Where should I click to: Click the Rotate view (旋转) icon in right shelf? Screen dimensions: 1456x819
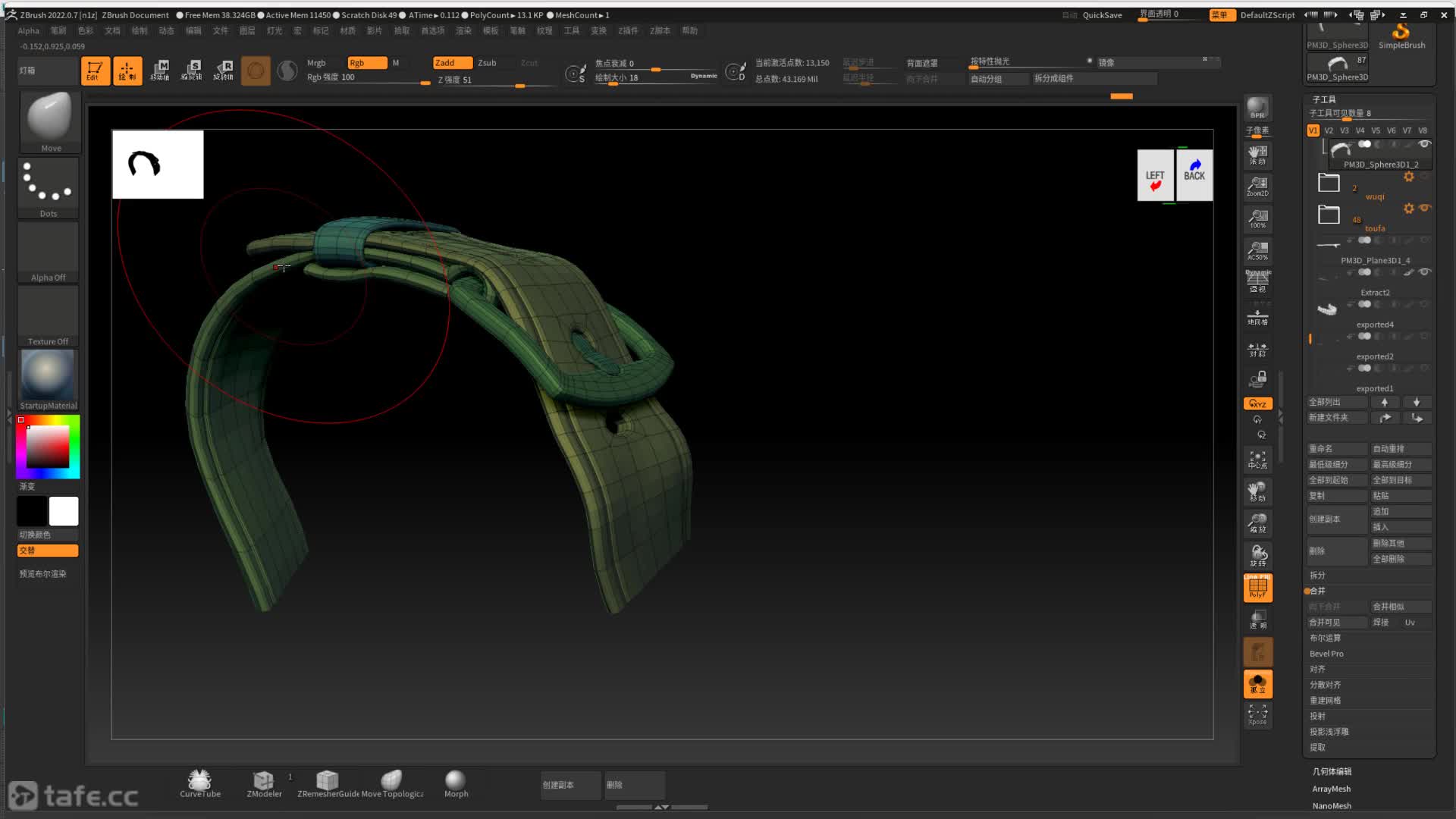[1257, 555]
